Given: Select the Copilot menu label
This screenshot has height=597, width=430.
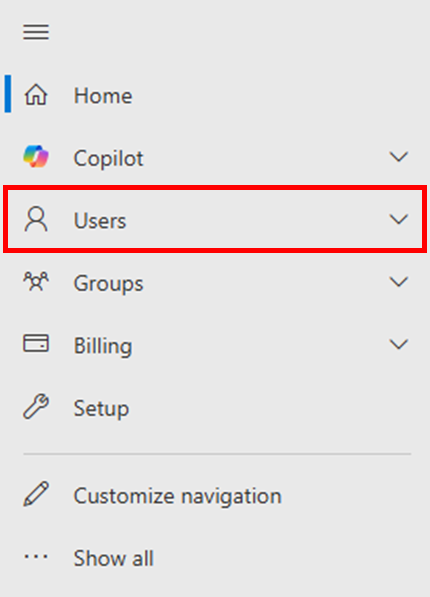Looking at the screenshot, I should (109, 158).
